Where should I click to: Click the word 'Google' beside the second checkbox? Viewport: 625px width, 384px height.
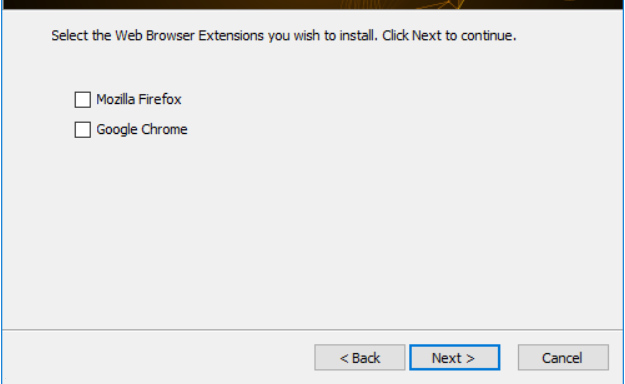click(117, 130)
